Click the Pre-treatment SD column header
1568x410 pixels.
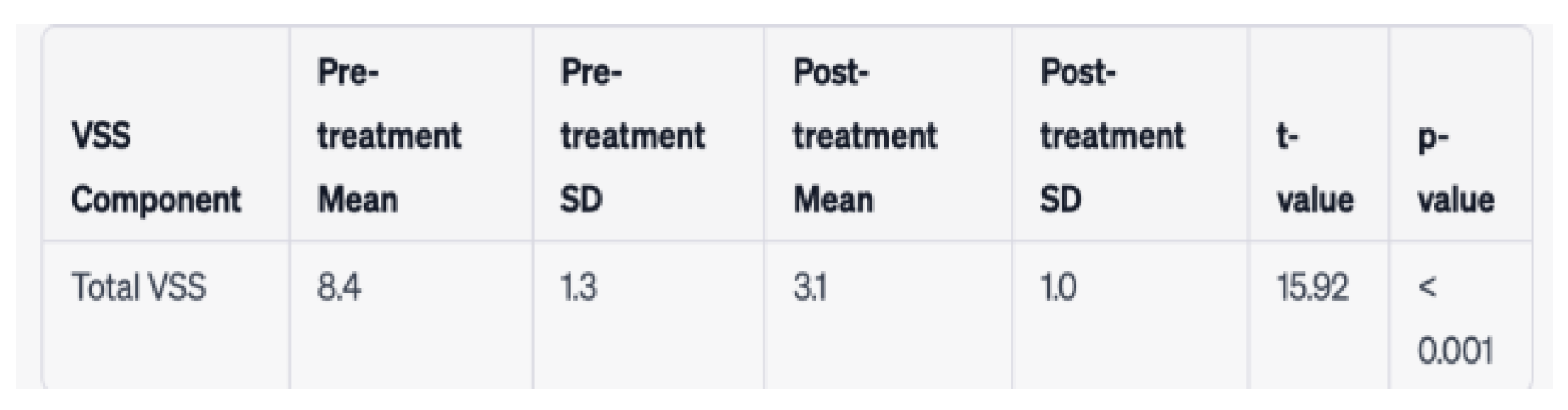coord(632,136)
